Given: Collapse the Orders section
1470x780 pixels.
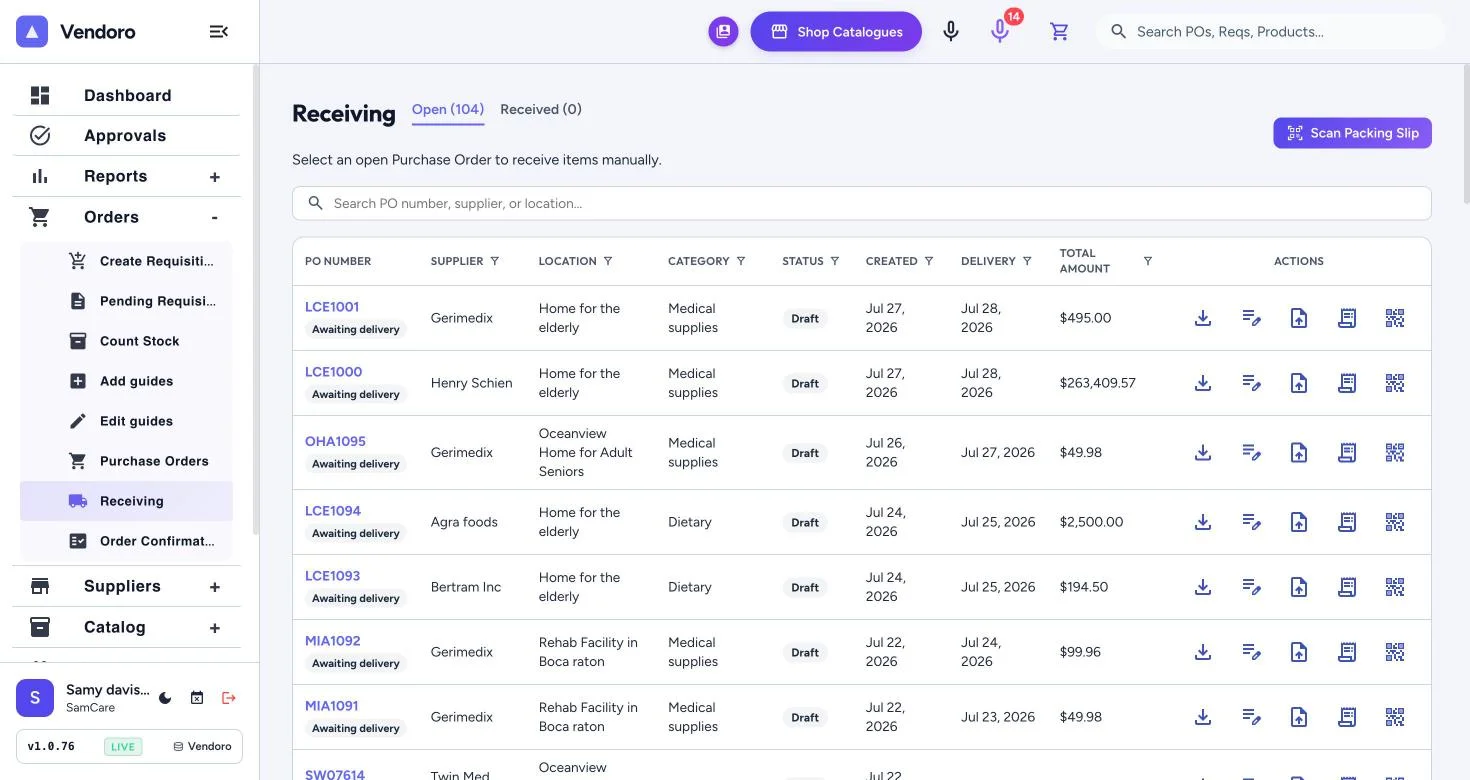Looking at the screenshot, I should click(x=215, y=217).
